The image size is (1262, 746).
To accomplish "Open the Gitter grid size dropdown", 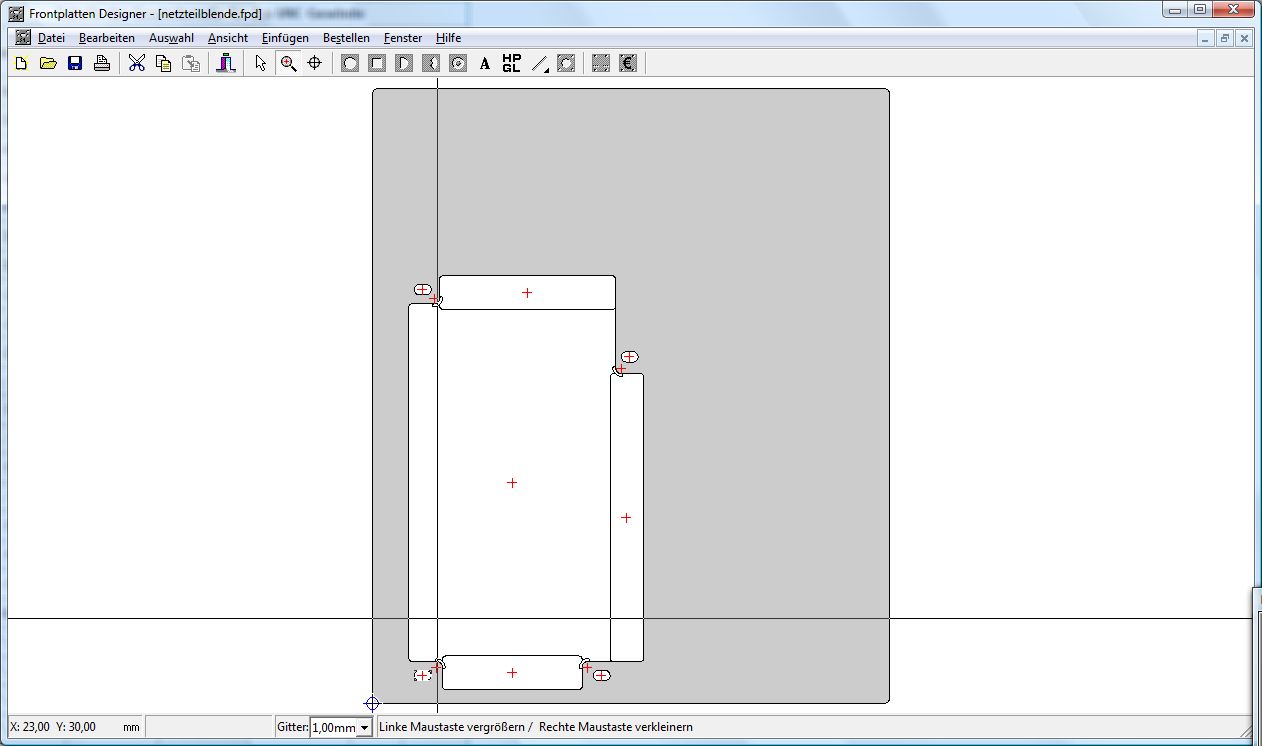I will (365, 728).
